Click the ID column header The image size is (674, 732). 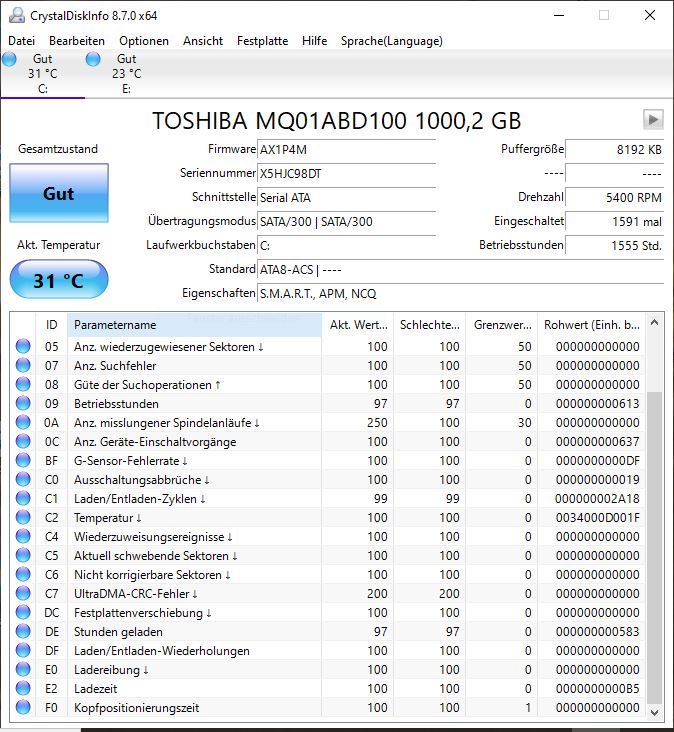51,325
